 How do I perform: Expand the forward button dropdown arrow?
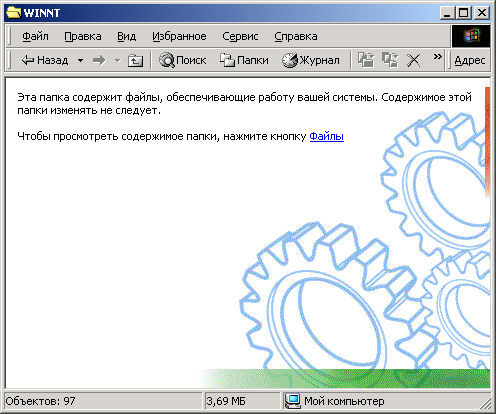pos(117,60)
